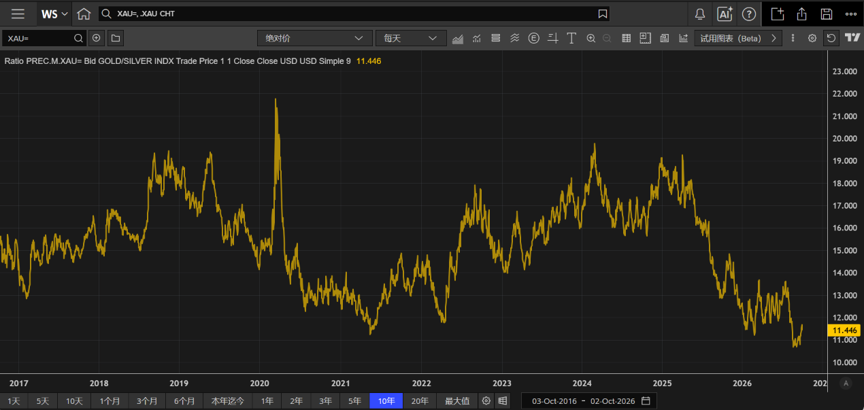Select the 1个月 time range tab

pos(110,401)
